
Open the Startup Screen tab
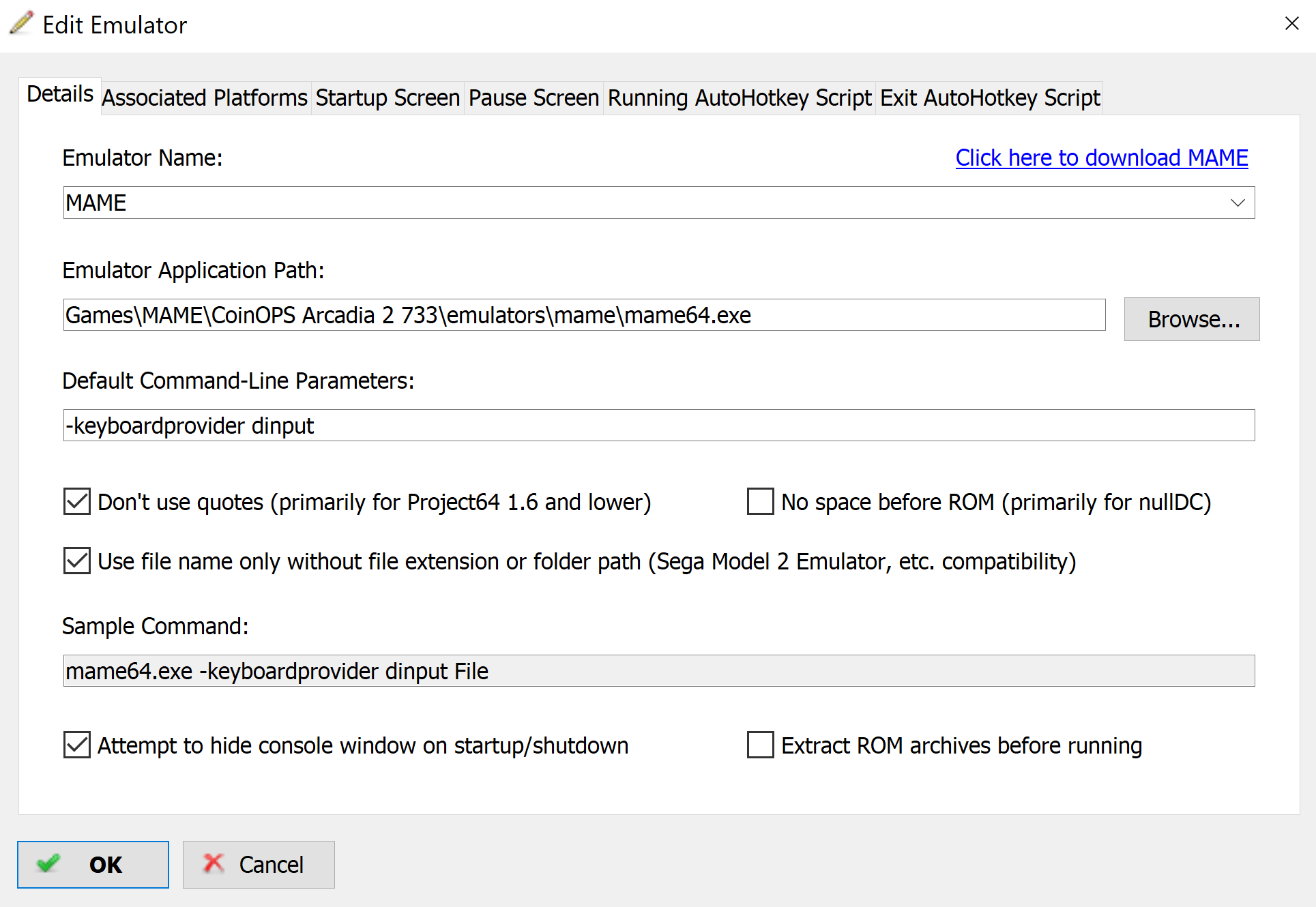coord(388,98)
